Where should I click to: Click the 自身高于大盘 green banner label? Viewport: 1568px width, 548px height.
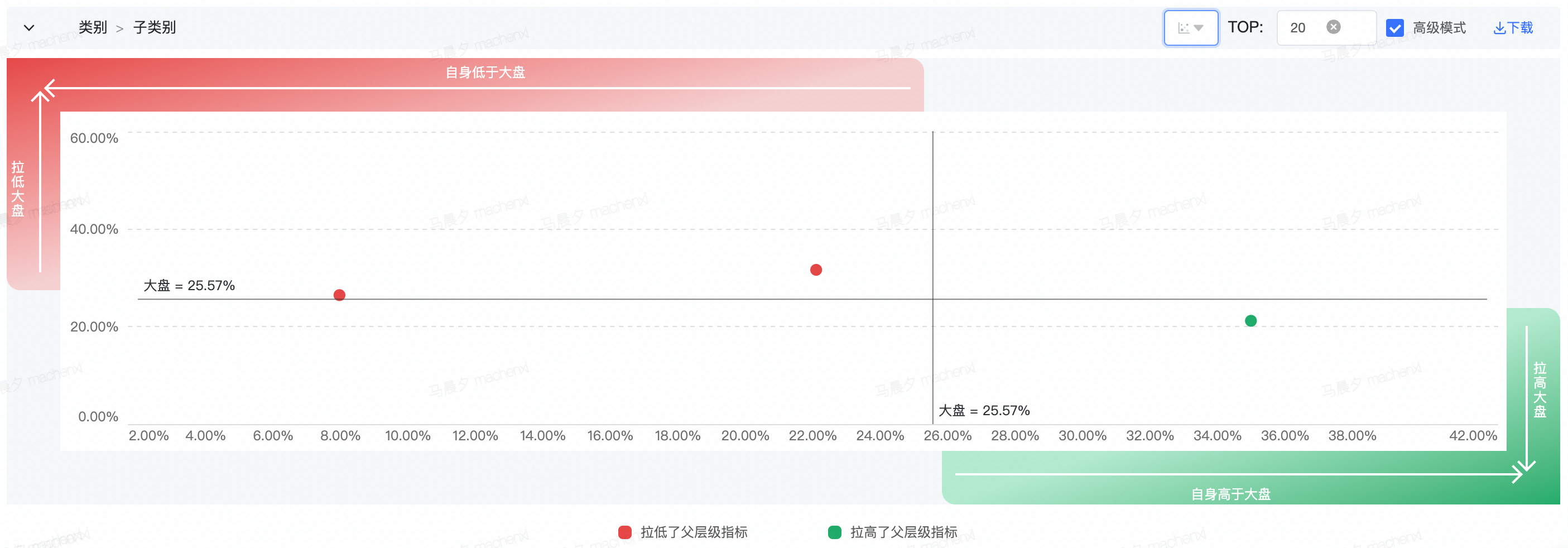(1231, 494)
